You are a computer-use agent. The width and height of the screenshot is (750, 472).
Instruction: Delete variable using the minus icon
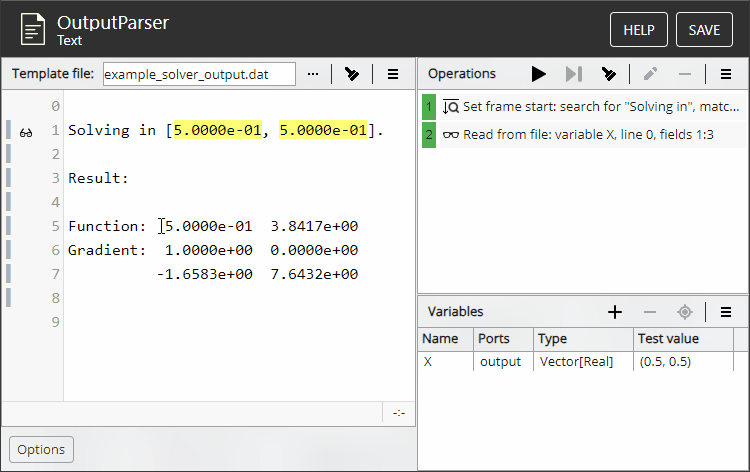[649, 312]
